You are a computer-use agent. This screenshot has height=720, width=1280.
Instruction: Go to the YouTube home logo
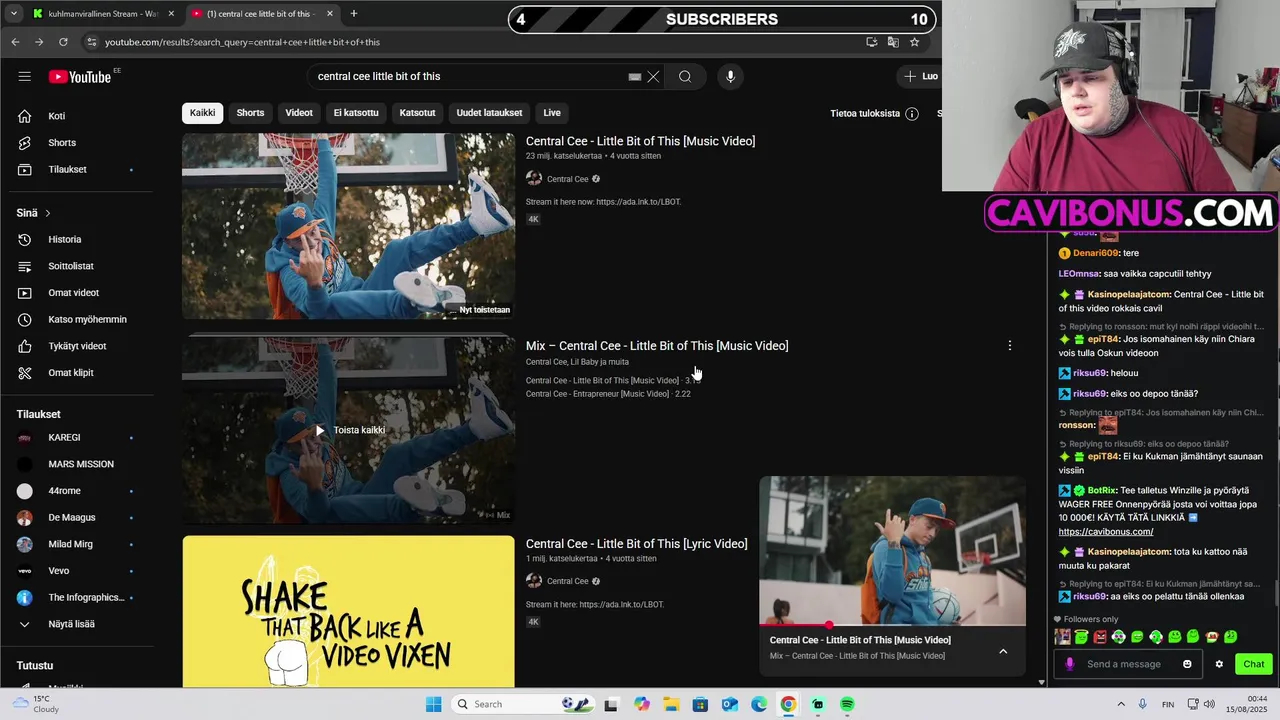click(x=79, y=77)
